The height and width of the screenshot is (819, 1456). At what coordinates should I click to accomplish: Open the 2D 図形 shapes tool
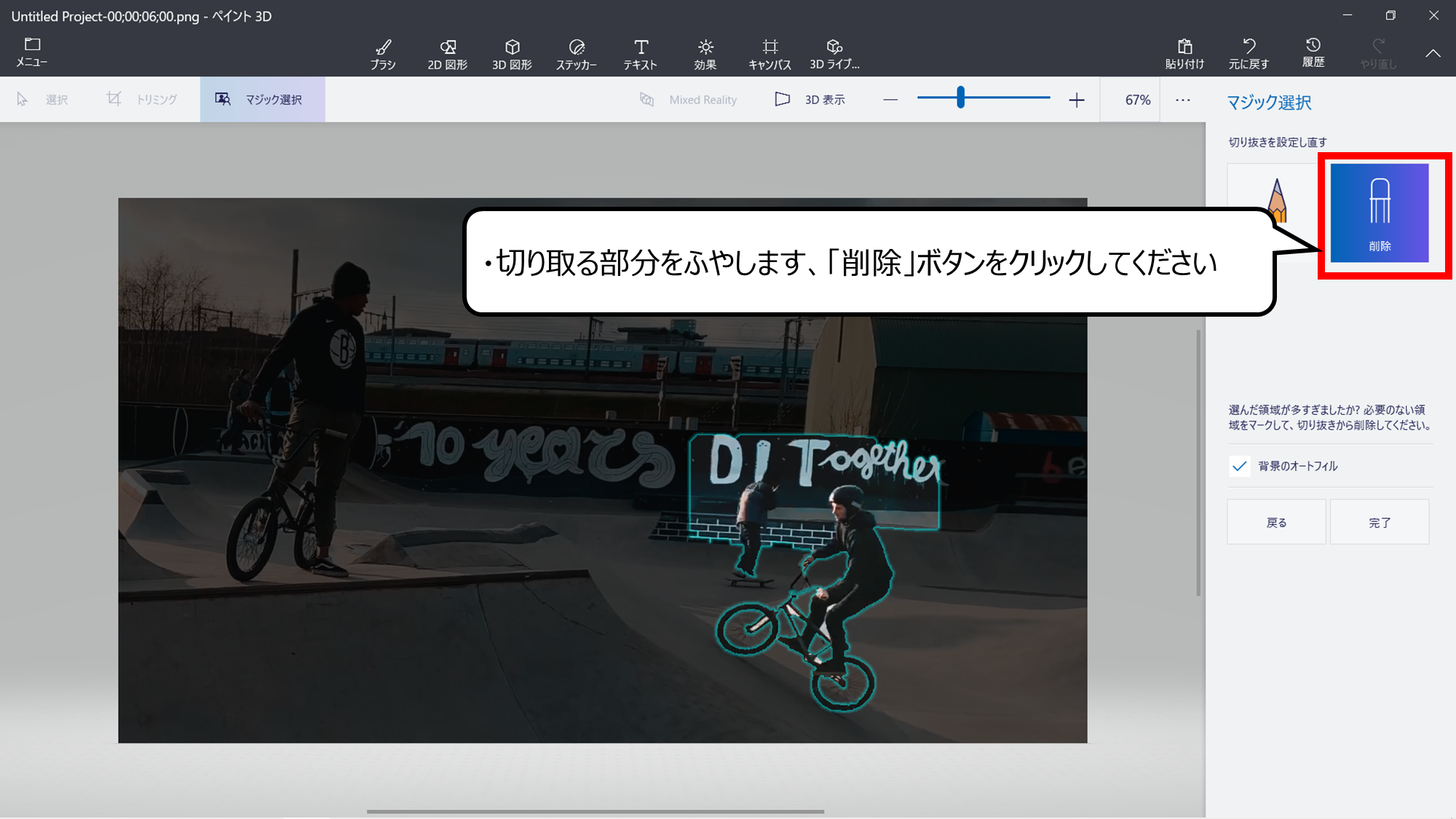point(448,55)
